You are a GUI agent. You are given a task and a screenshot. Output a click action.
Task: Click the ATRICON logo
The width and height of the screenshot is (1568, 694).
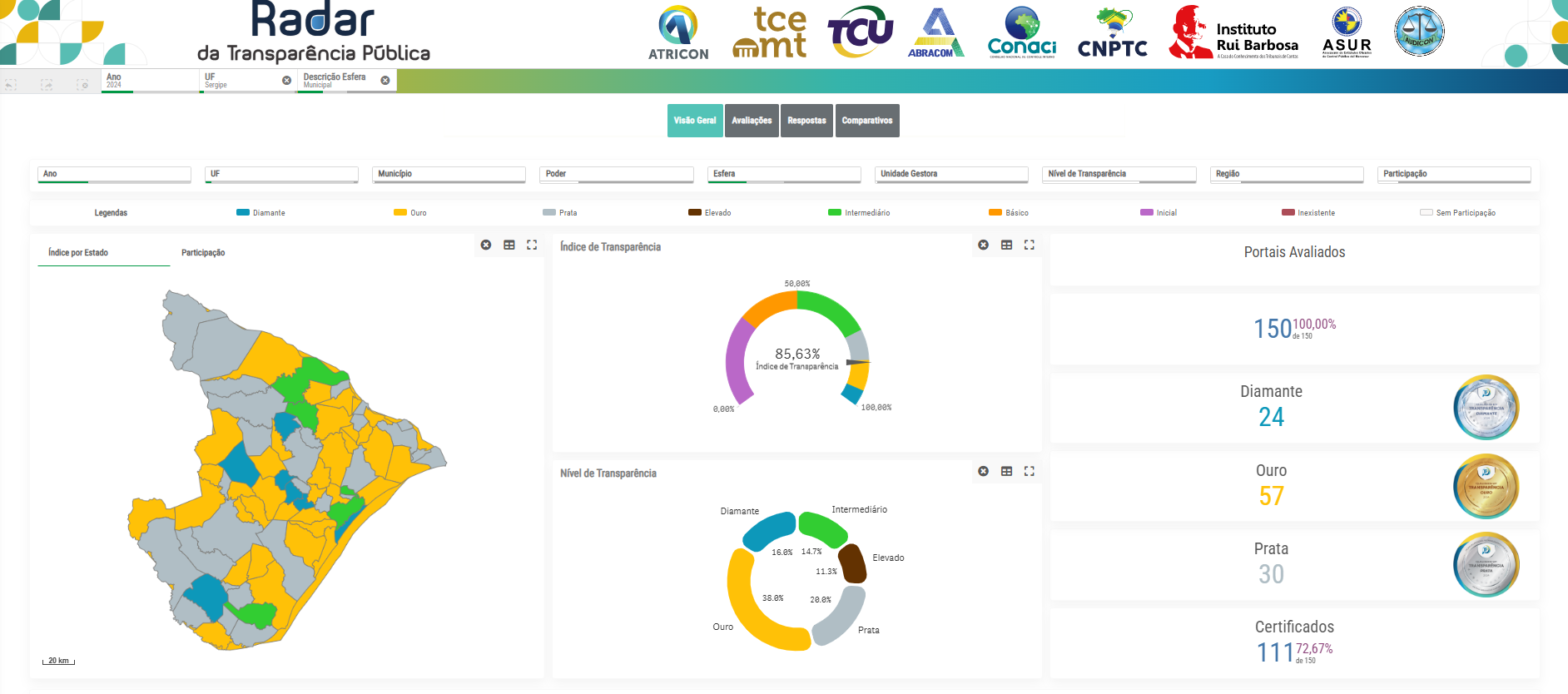coord(678,33)
